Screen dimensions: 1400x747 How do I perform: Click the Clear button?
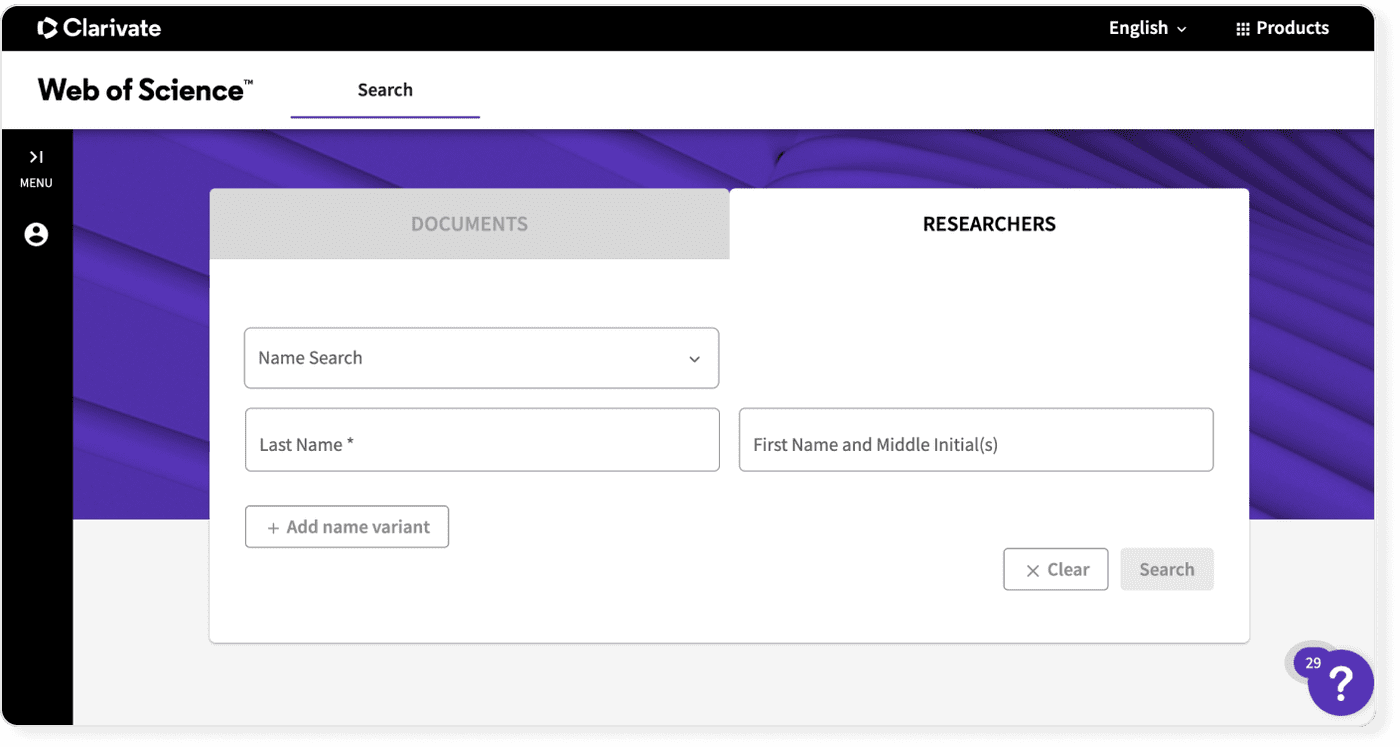point(1056,569)
